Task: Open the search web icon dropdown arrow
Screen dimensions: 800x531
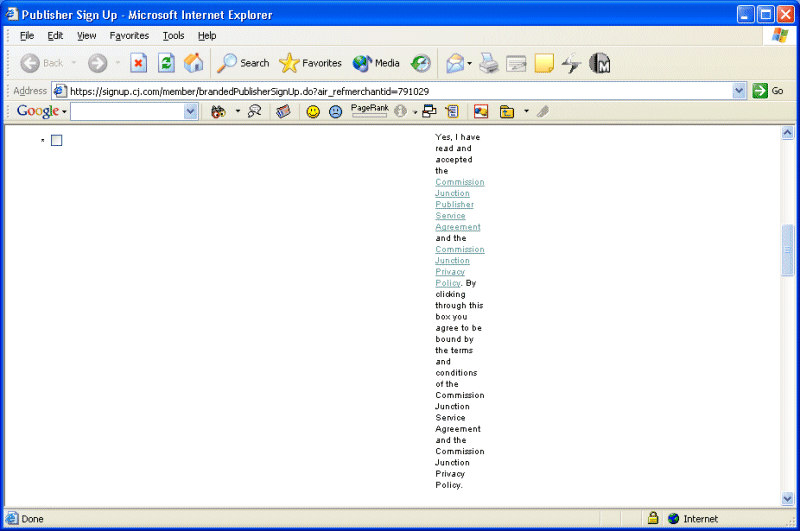Action: (x=238, y=111)
